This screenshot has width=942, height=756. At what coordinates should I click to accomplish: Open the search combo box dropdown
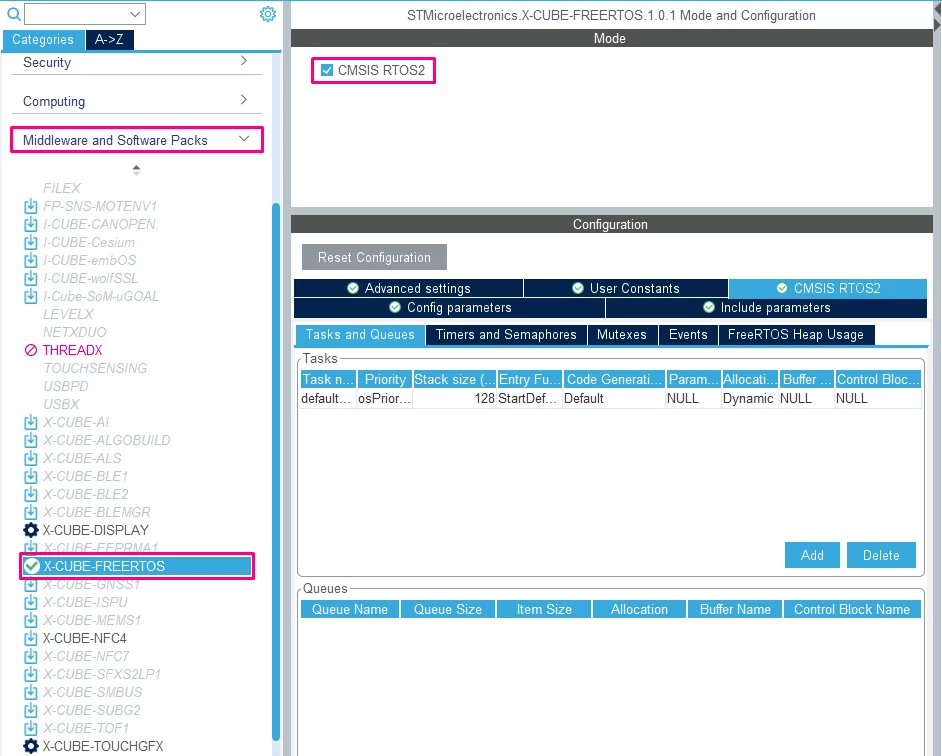[x=135, y=14]
